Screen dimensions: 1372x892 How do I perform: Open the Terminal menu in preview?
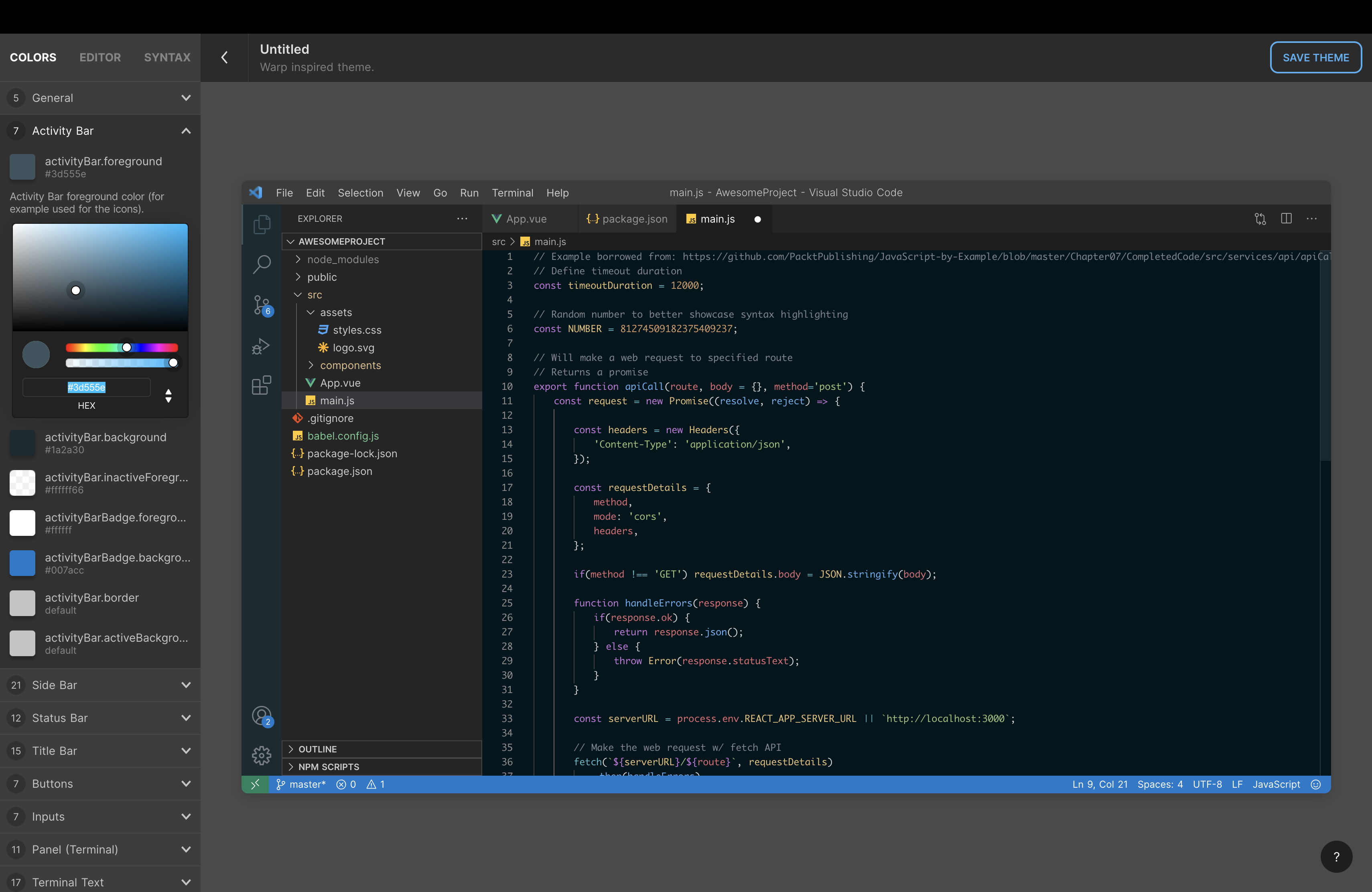(512, 193)
